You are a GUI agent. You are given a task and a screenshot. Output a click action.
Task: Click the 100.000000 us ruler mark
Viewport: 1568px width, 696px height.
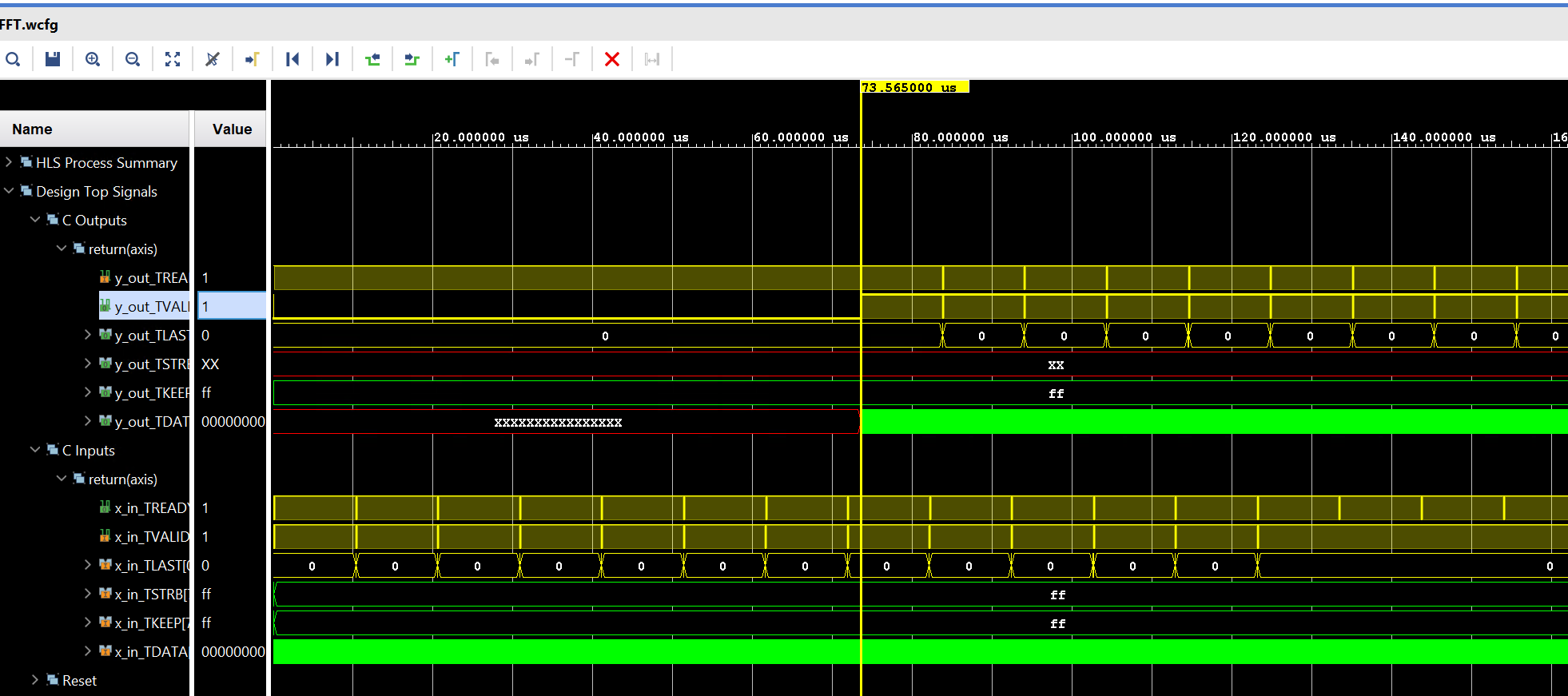click(1124, 137)
